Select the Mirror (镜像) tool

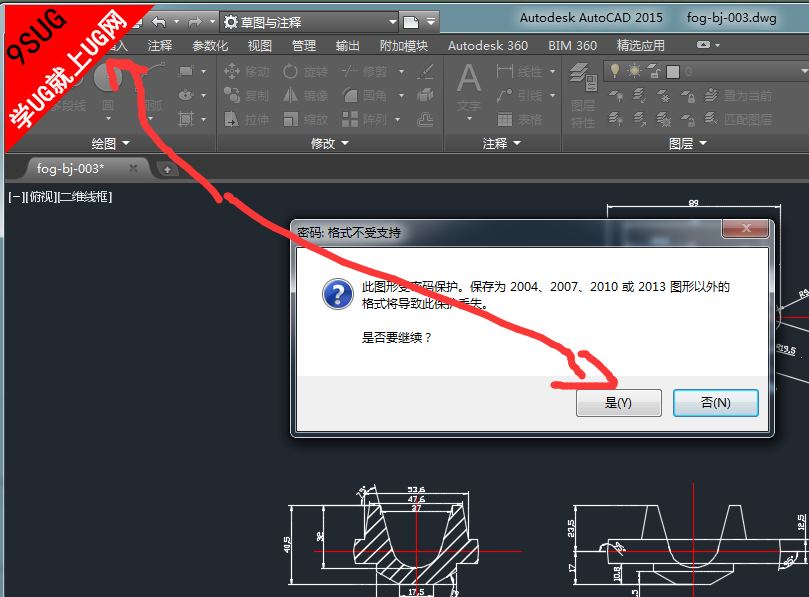[x=305, y=95]
